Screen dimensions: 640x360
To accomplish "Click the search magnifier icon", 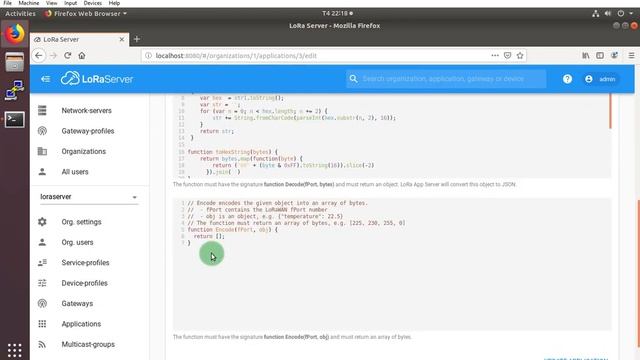I will (x=353, y=79).
